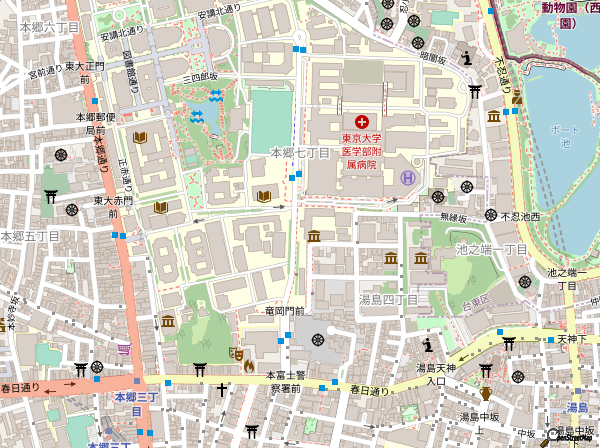Click the Buddhist temple wheel icon at 不忍池西
Viewport: 600px width, 448px height.
(491, 215)
